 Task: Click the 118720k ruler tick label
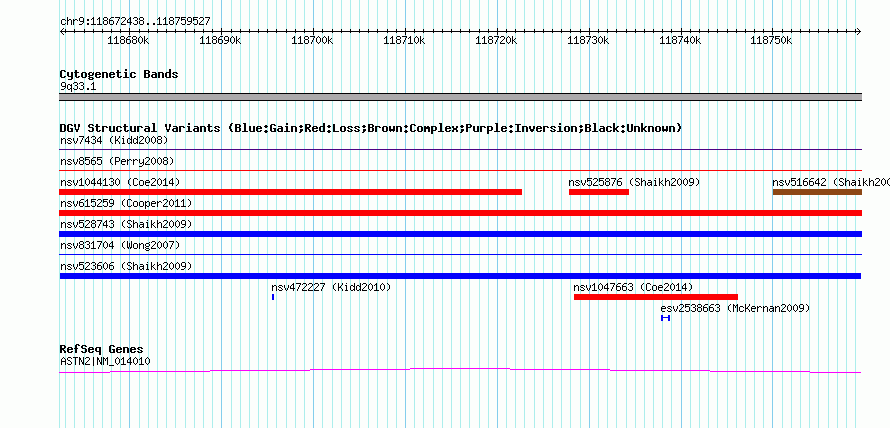(x=496, y=40)
